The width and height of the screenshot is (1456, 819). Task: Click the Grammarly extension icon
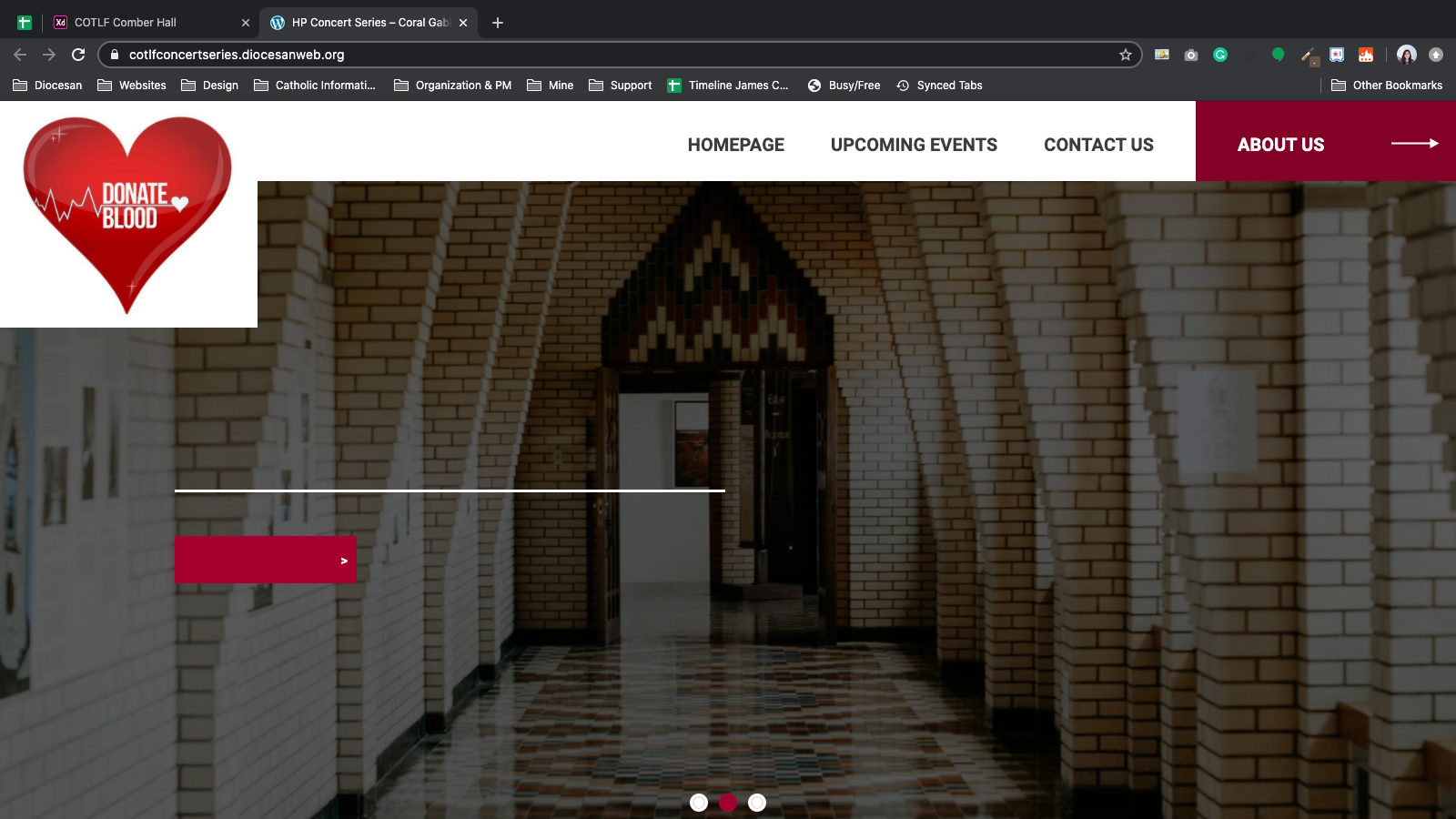click(x=1220, y=55)
